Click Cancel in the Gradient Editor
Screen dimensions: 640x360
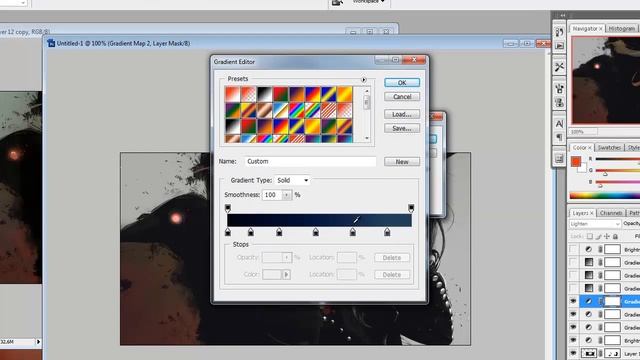pos(402,97)
